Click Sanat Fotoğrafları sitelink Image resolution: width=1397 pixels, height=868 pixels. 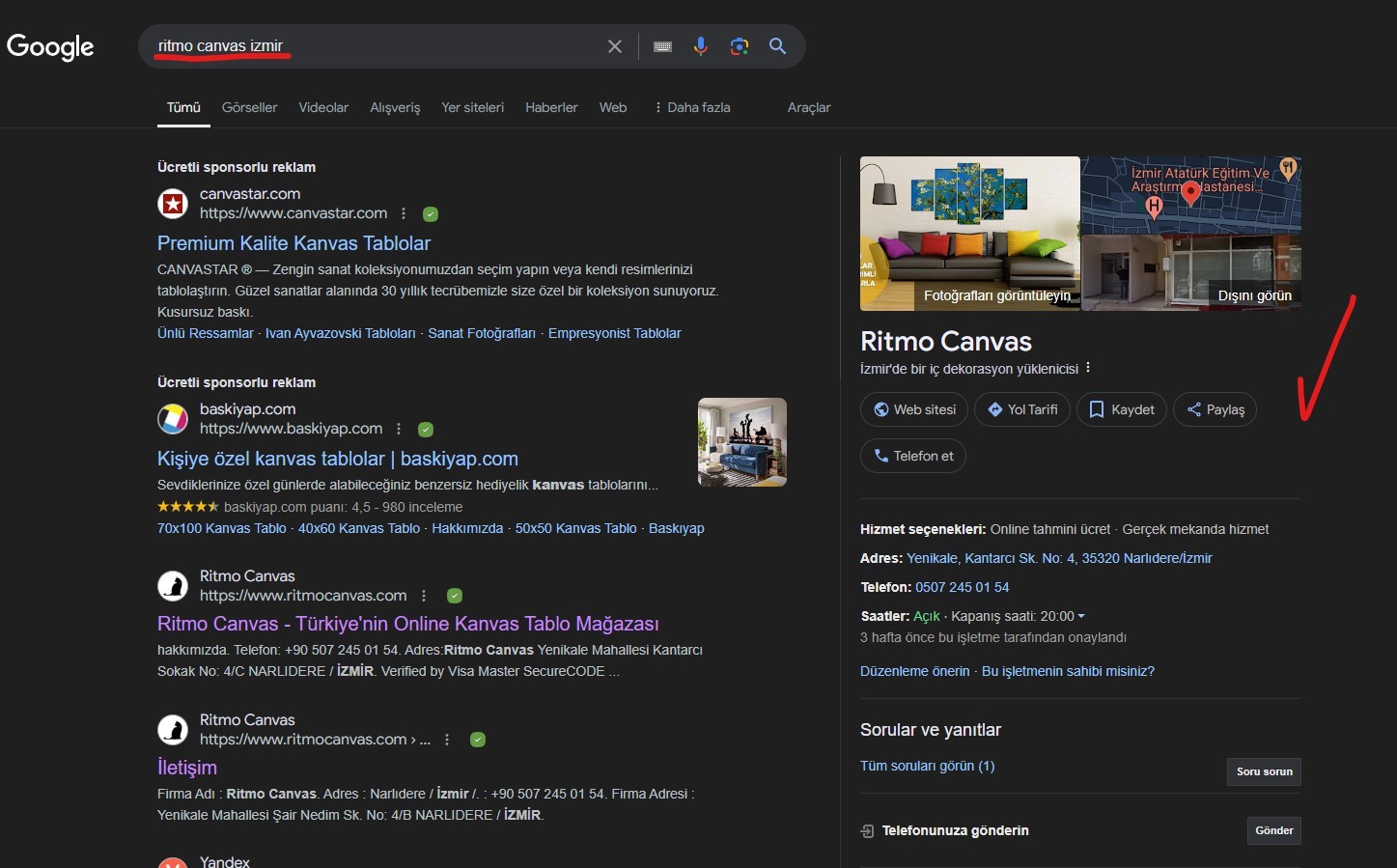pos(482,333)
